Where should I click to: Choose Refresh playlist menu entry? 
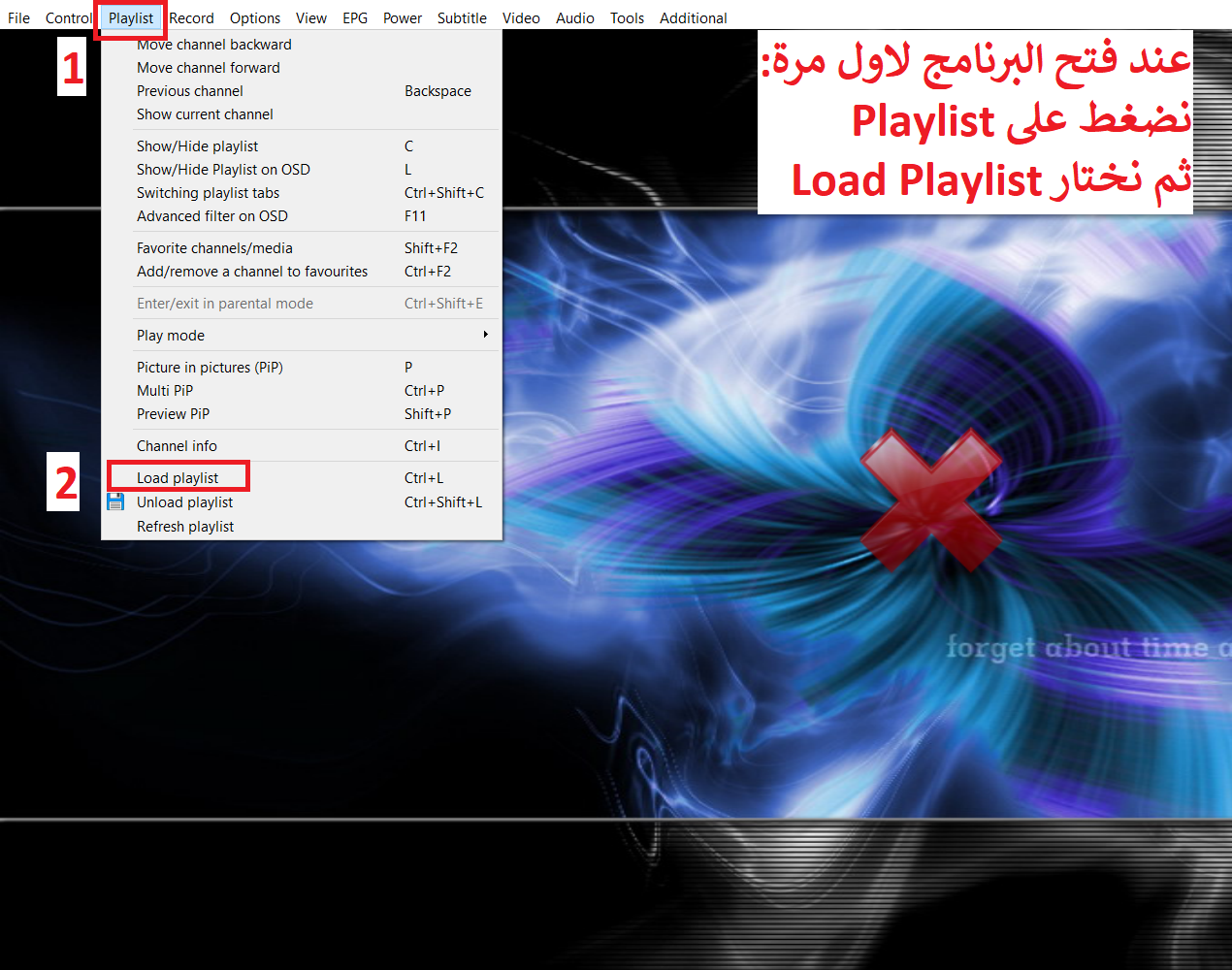185,526
